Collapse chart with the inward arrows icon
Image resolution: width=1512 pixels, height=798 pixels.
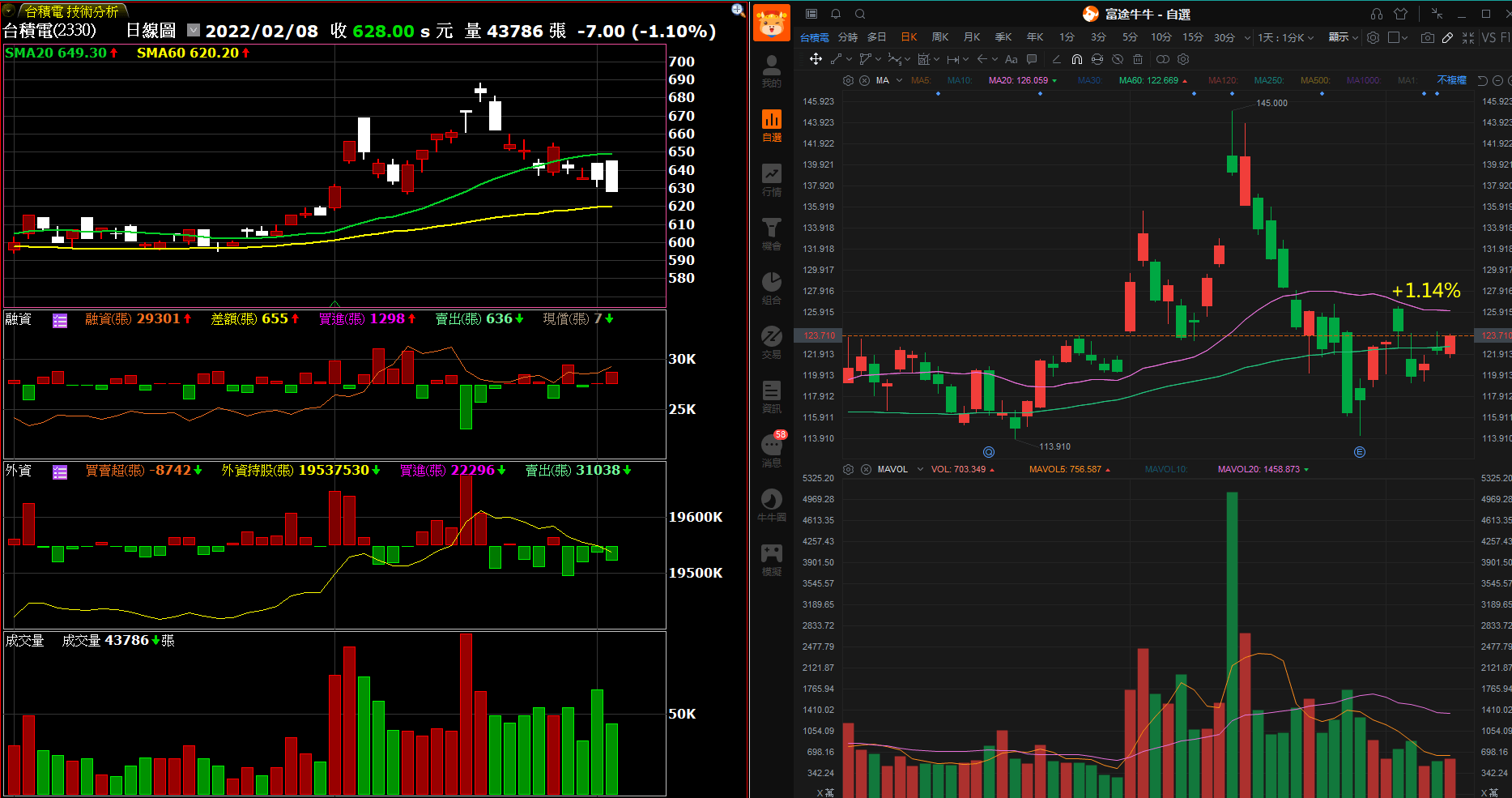tap(1468, 37)
